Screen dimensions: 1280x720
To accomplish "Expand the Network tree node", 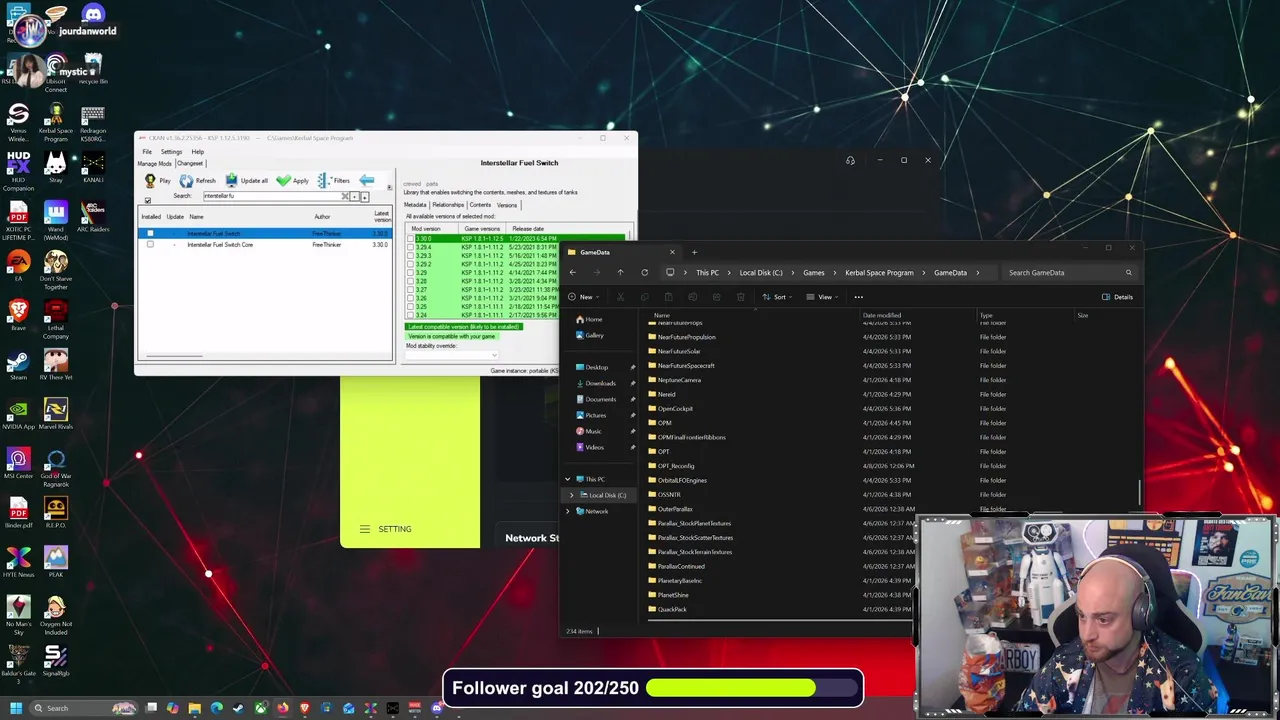I will [x=567, y=511].
